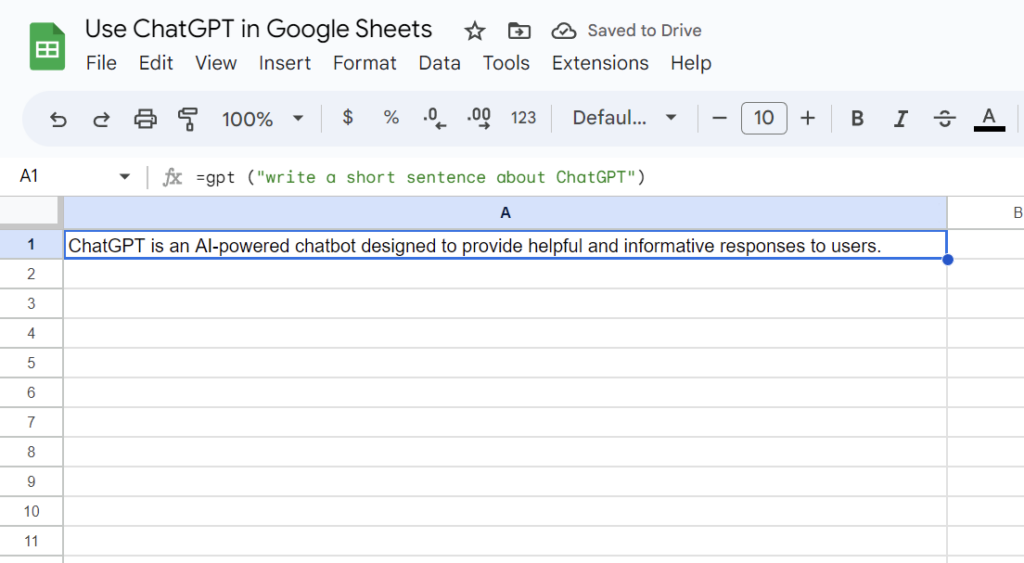
Task: Click the Redo arrow icon
Action: [101, 119]
